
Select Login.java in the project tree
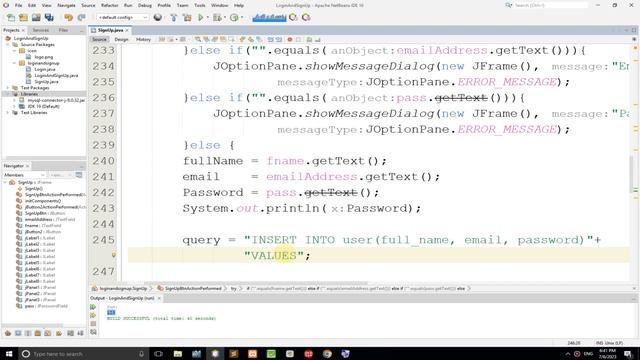(x=44, y=69)
